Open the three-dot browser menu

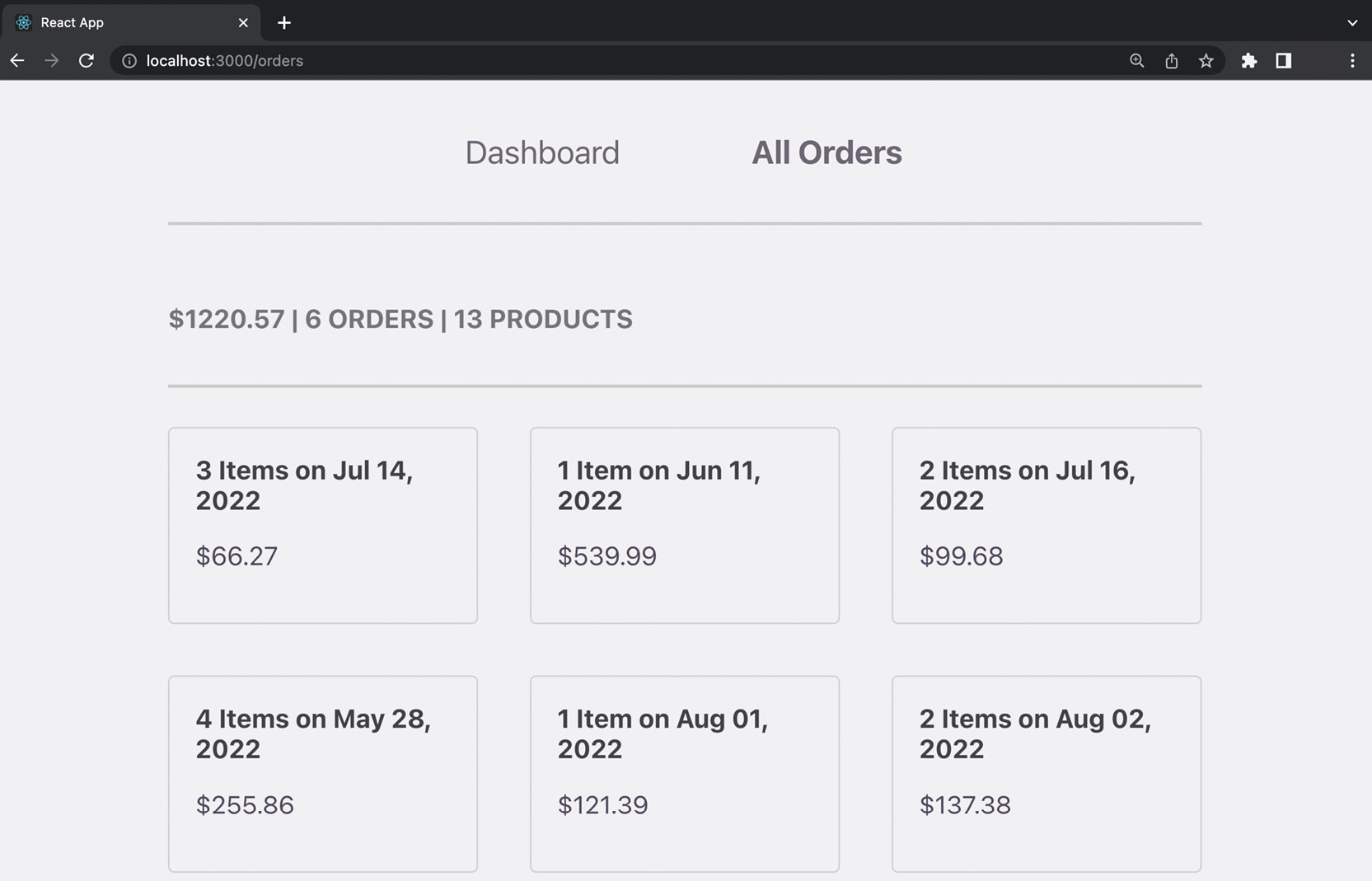[x=1351, y=60]
